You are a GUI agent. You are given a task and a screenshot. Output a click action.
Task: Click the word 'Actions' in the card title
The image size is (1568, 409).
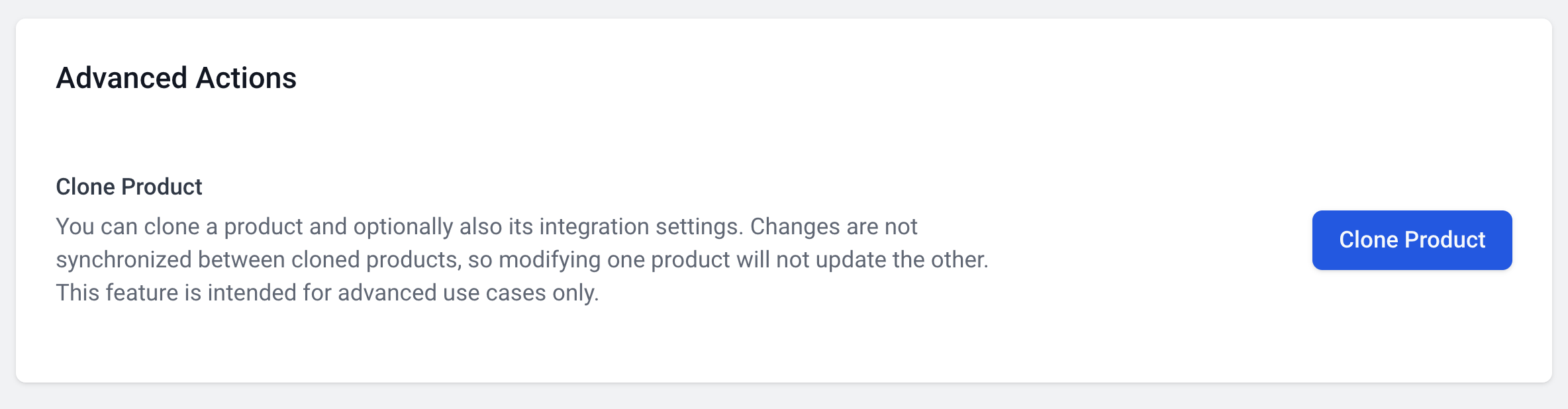pos(246,78)
